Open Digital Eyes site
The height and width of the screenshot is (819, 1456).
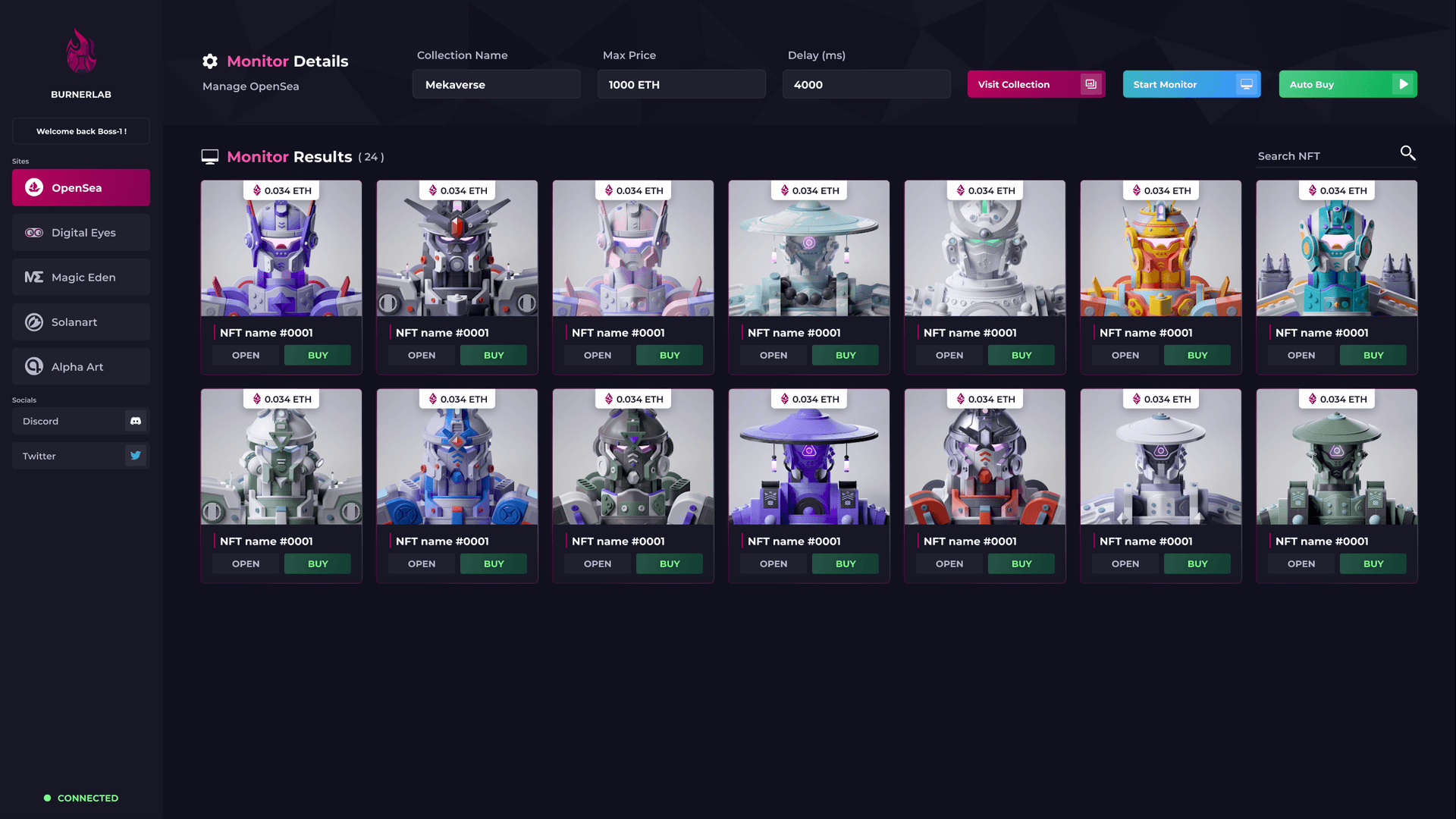pyautogui.click(x=81, y=233)
